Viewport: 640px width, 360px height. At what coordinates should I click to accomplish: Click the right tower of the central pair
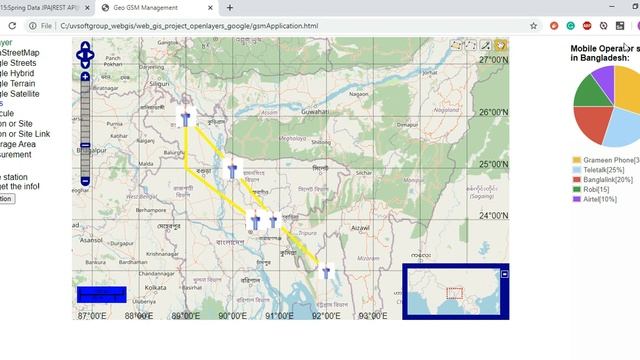[x=273, y=222]
